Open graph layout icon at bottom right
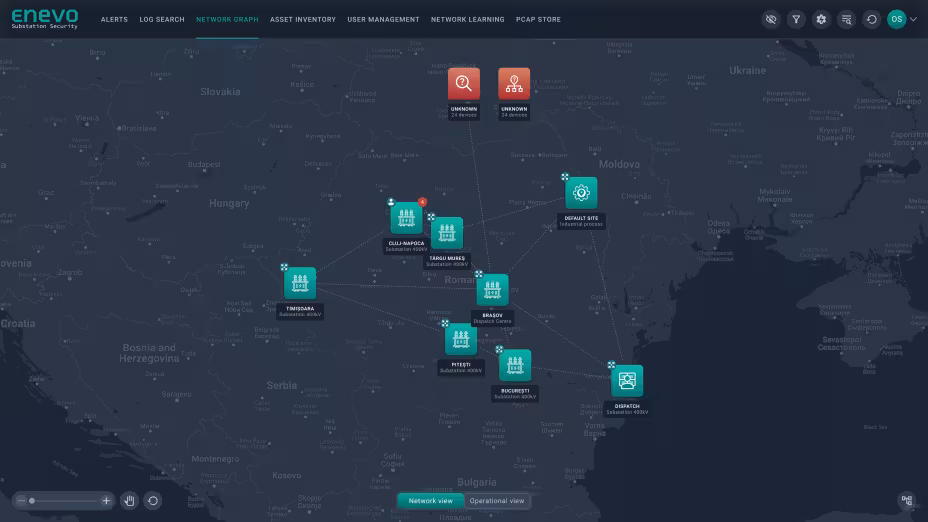The image size is (928, 522). tap(907, 501)
